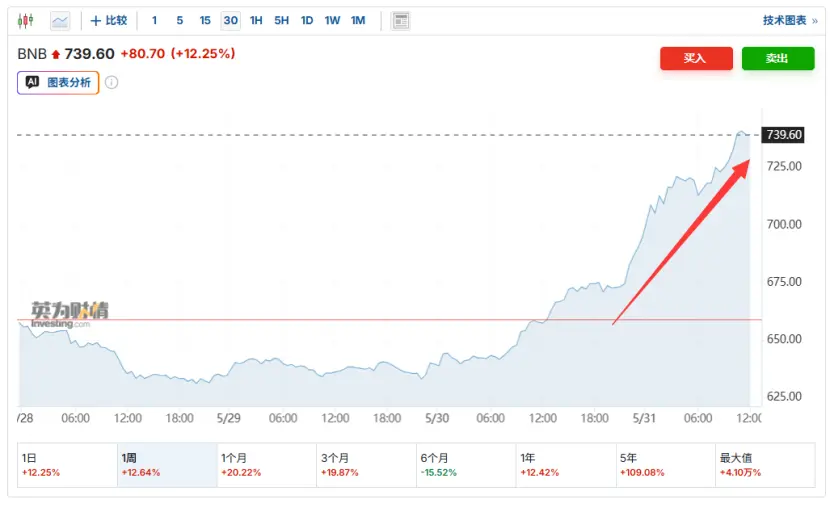Select the 30 minute interval
This screenshot has height=513, width=830.
pos(230,21)
